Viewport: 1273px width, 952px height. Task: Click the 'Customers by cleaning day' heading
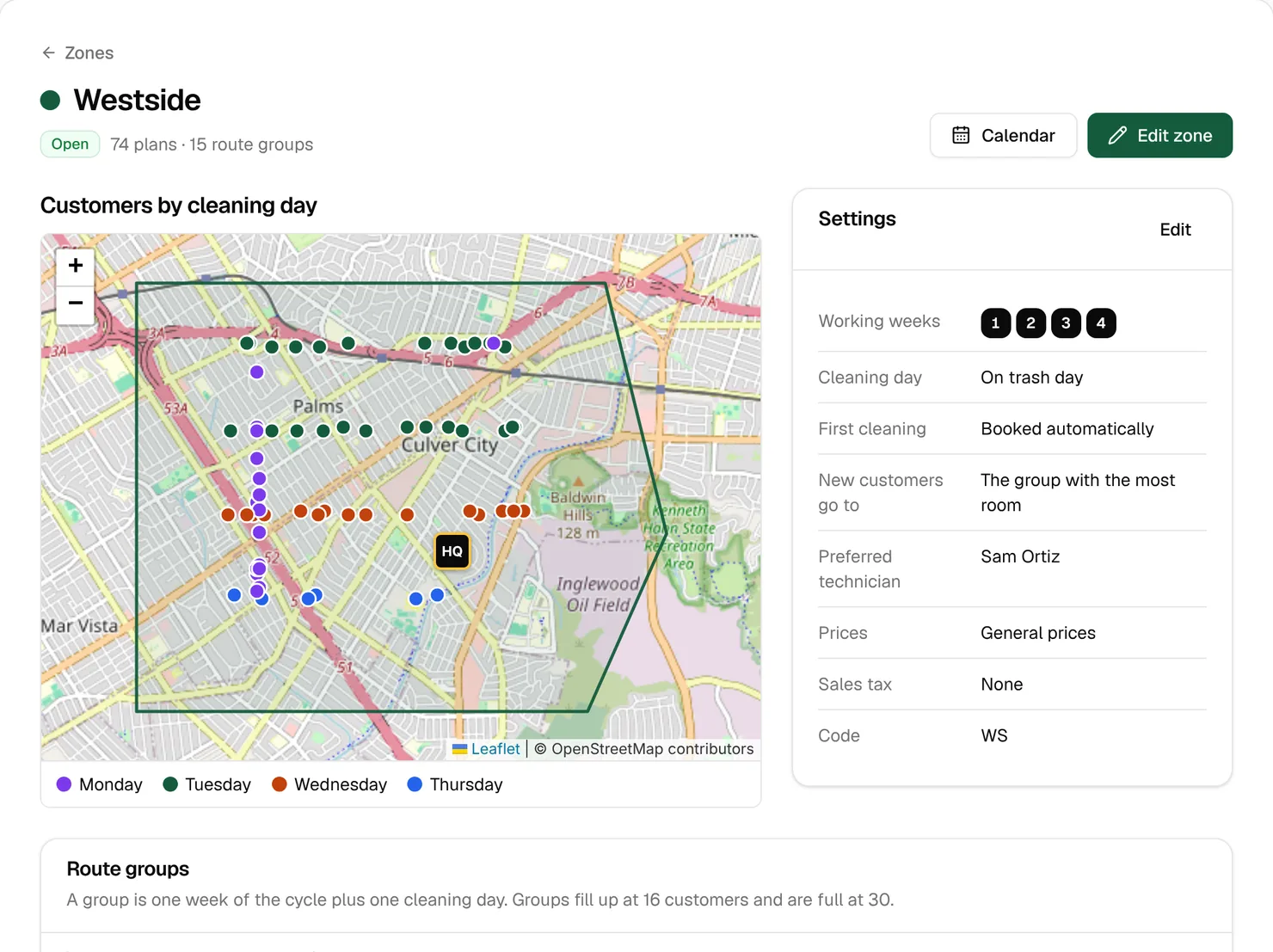click(x=179, y=206)
